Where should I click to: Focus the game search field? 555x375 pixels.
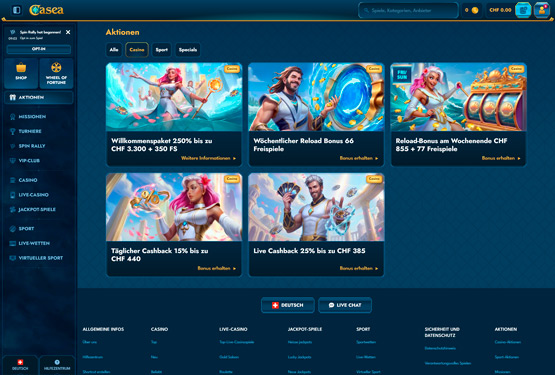[x=408, y=10]
